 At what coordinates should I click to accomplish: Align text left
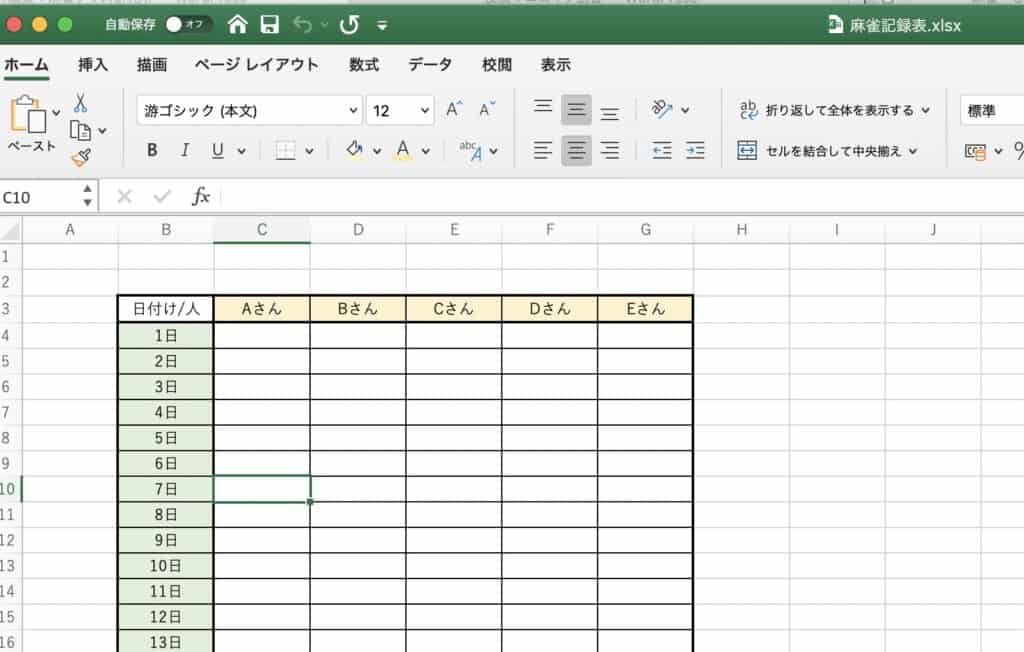pos(543,150)
